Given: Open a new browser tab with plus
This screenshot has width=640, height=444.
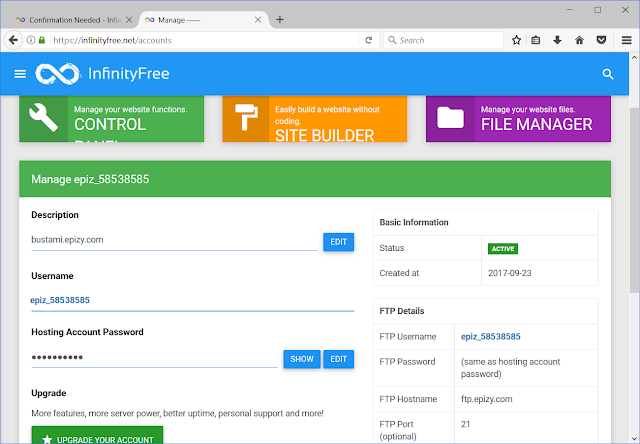Looking at the screenshot, I should pyautogui.click(x=280, y=20).
